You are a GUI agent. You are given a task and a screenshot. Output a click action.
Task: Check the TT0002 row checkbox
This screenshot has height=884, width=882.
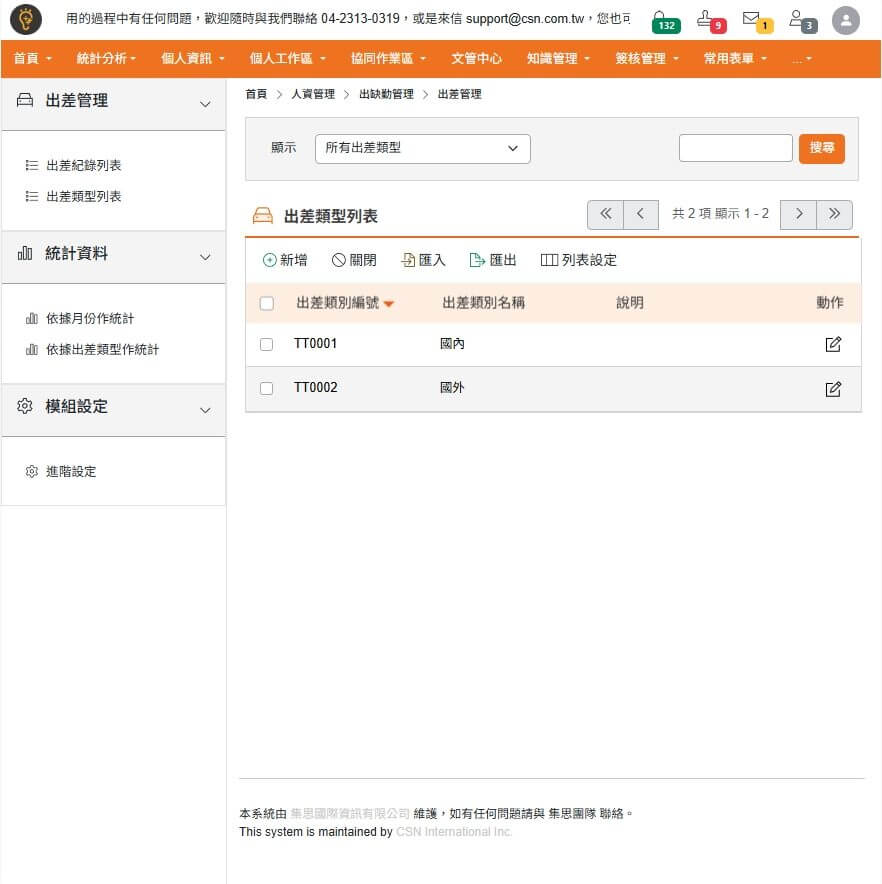click(x=266, y=388)
